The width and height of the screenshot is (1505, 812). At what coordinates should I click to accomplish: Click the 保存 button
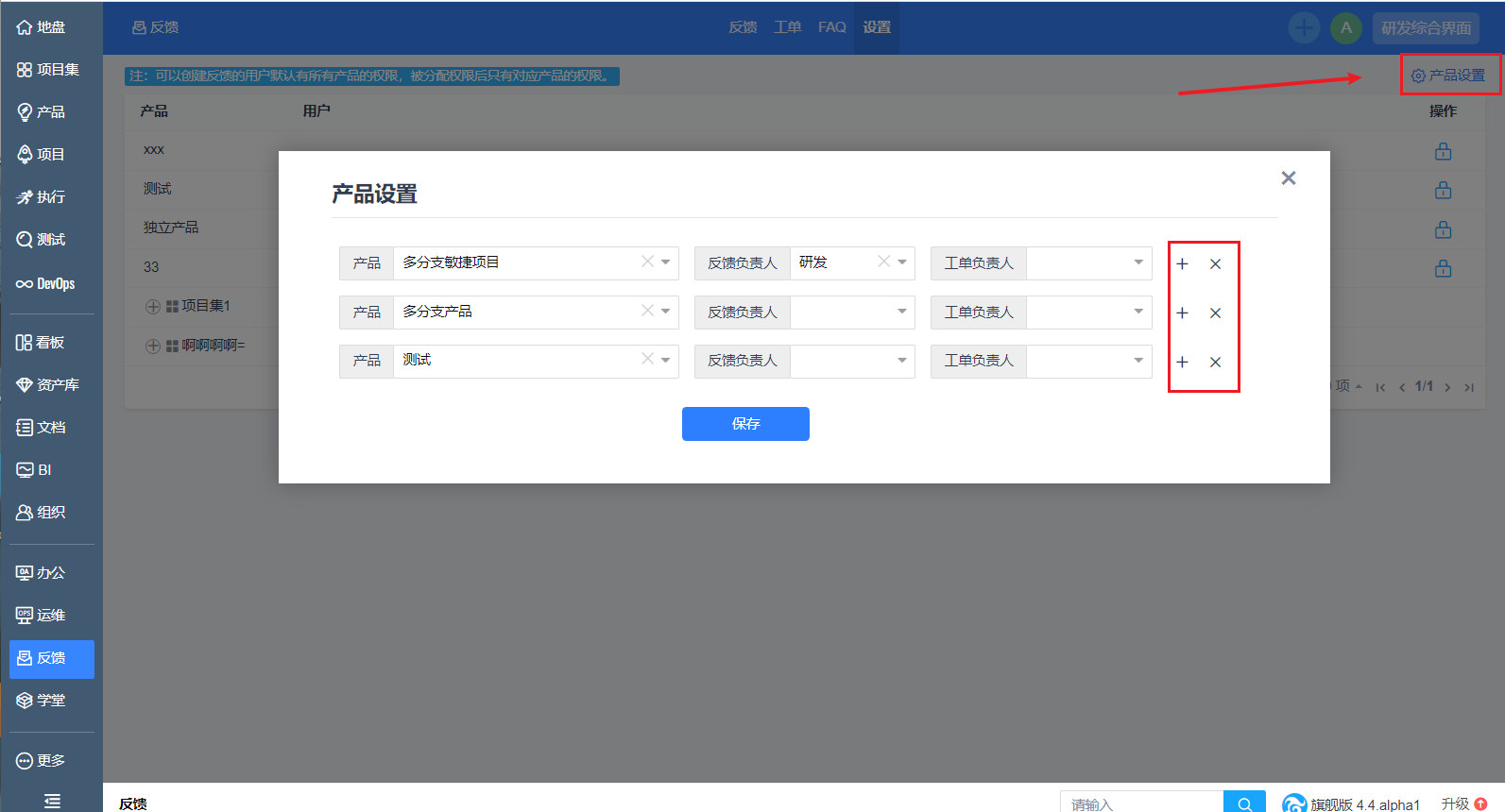pyautogui.click(x=745, y=424)
